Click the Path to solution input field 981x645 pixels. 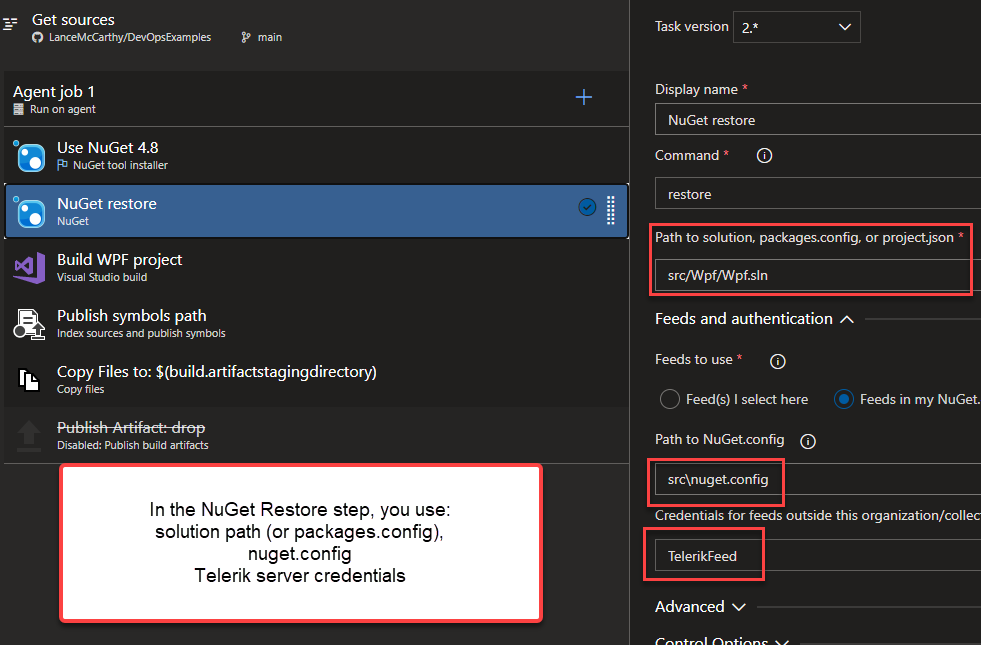(810, 273)
